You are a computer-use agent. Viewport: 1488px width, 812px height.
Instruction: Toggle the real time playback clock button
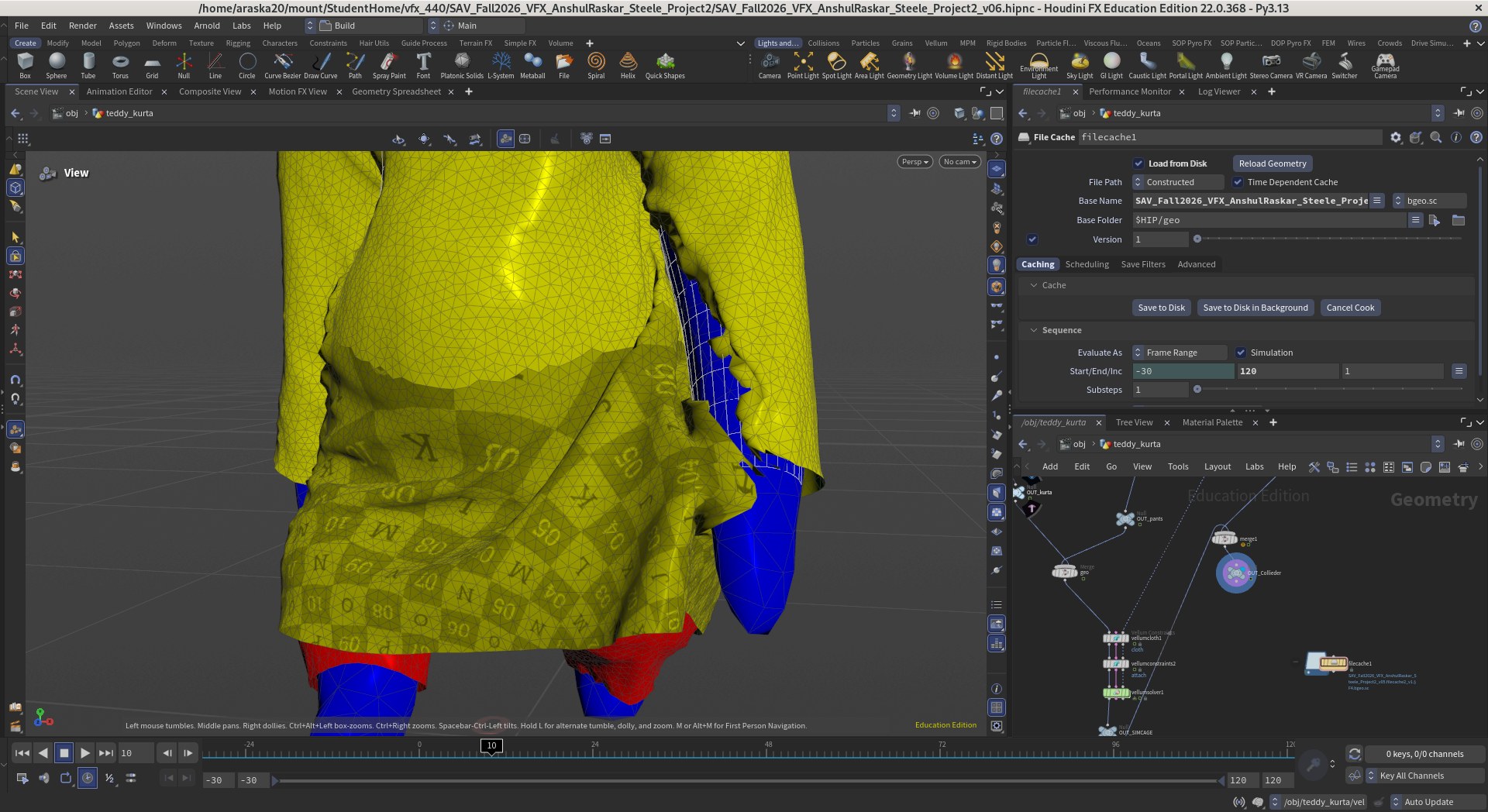[x=88, y=779]
